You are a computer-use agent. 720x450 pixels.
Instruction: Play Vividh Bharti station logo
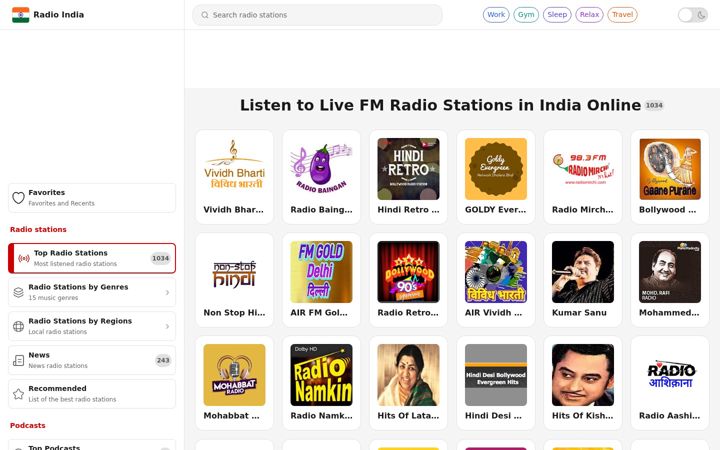(x=234, y=169)
